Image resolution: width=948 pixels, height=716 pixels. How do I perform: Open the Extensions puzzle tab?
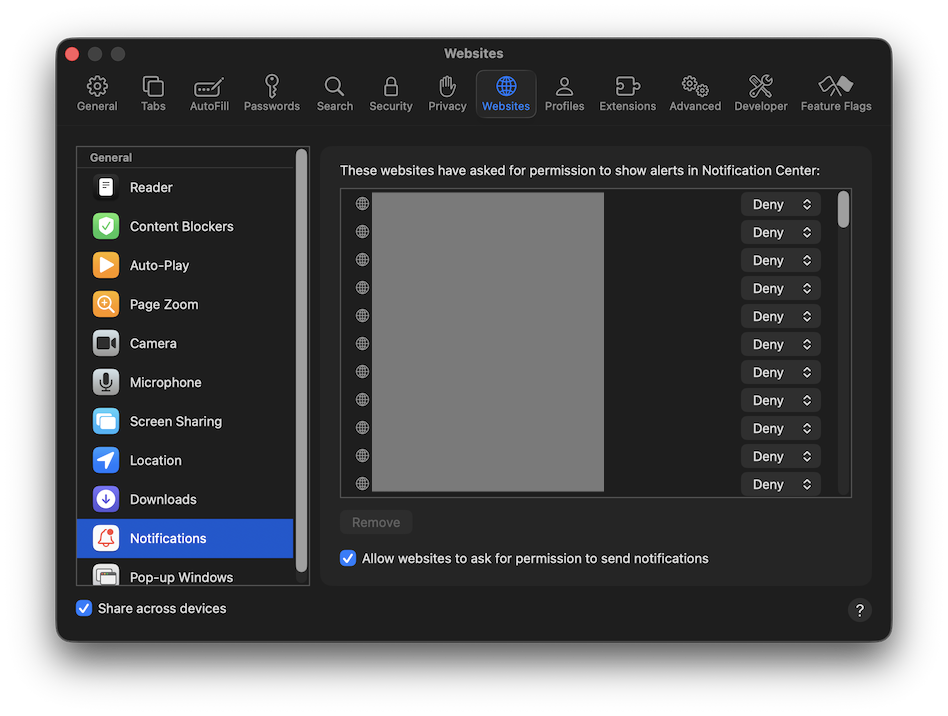pyautogui.click(x=627, y=94)
